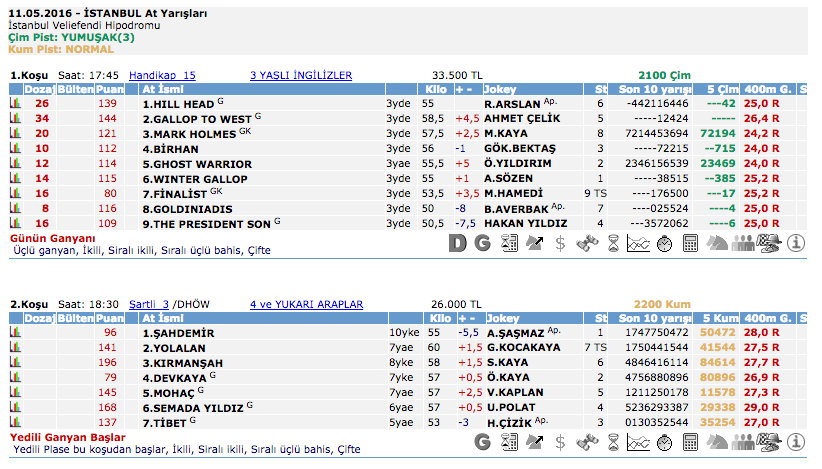This screenshot has width=822, height=469.
Task: Click the G icon in race 1 toolbar
Action: click(482, 242)
